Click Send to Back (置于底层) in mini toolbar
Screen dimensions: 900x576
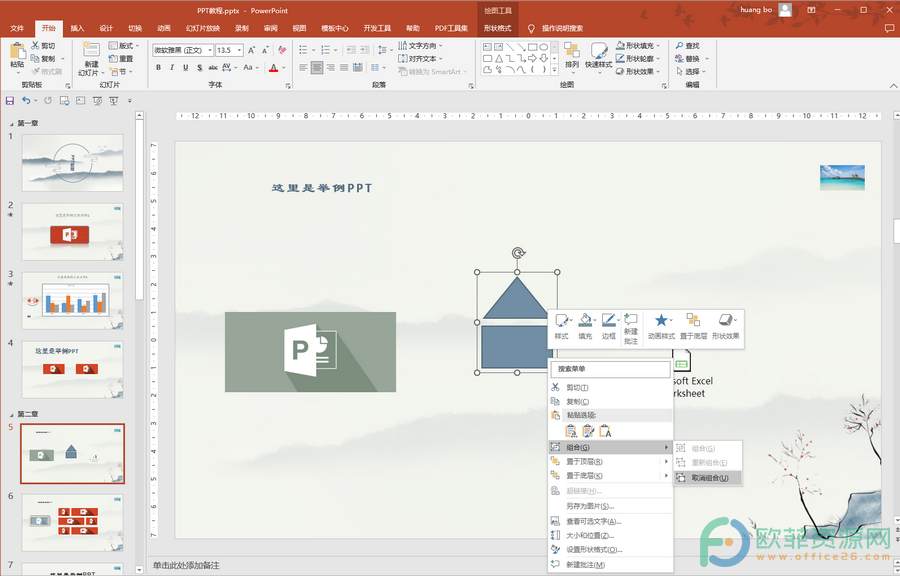pos(693,326)
